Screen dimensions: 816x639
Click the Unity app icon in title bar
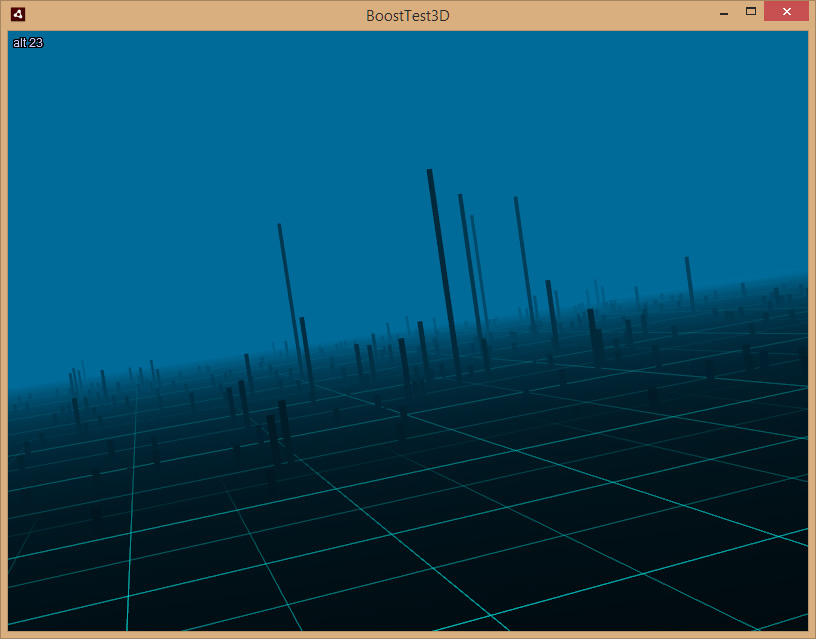click(x=18, y=14)
